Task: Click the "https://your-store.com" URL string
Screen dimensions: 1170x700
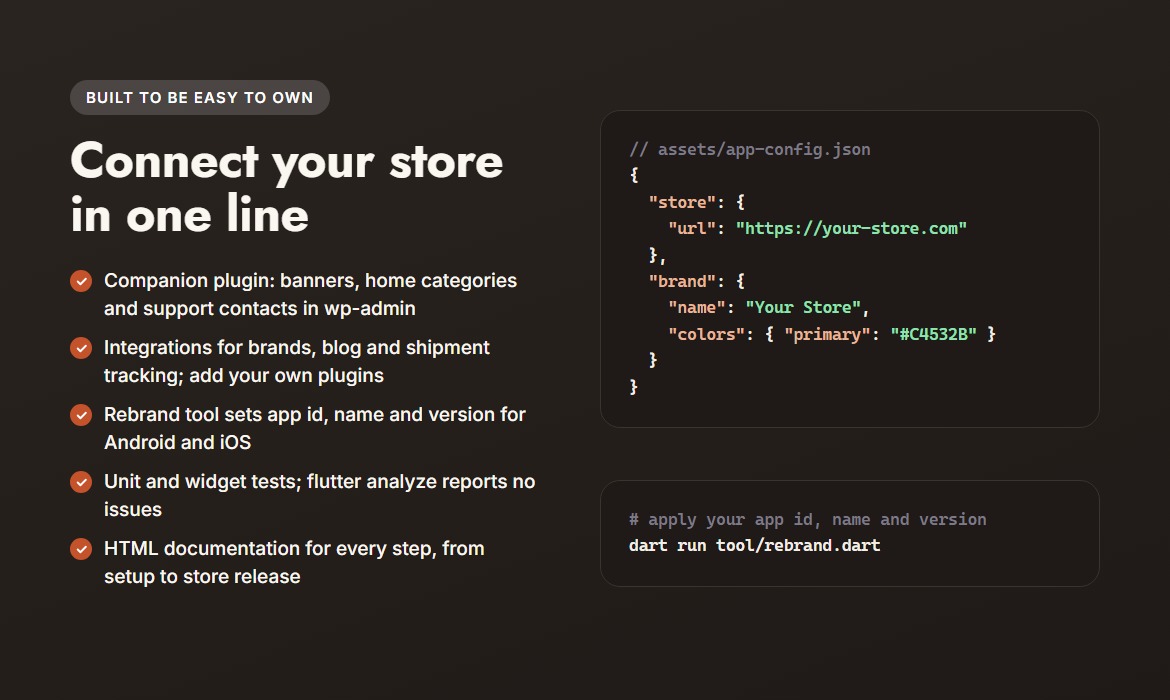Action: coord(851,228)
